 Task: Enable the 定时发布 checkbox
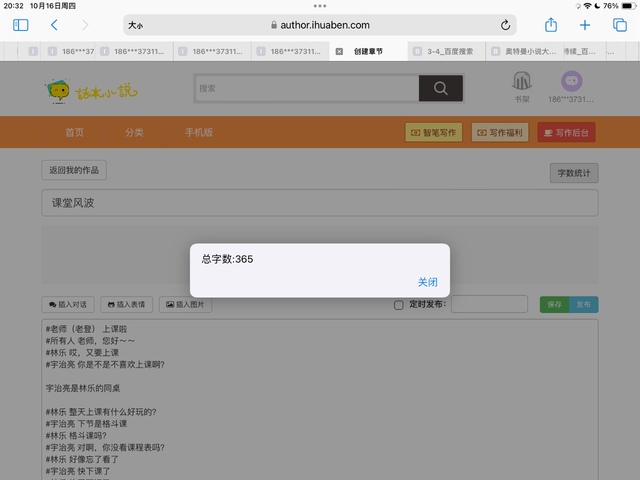pos(399,305)
